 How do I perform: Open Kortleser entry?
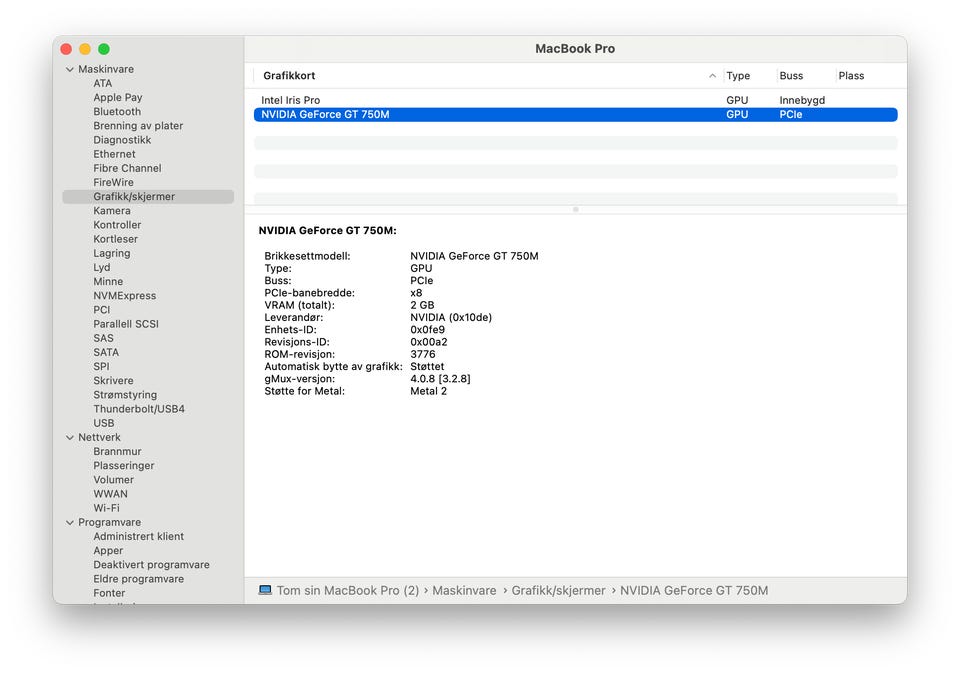click(x=115, y=239)
